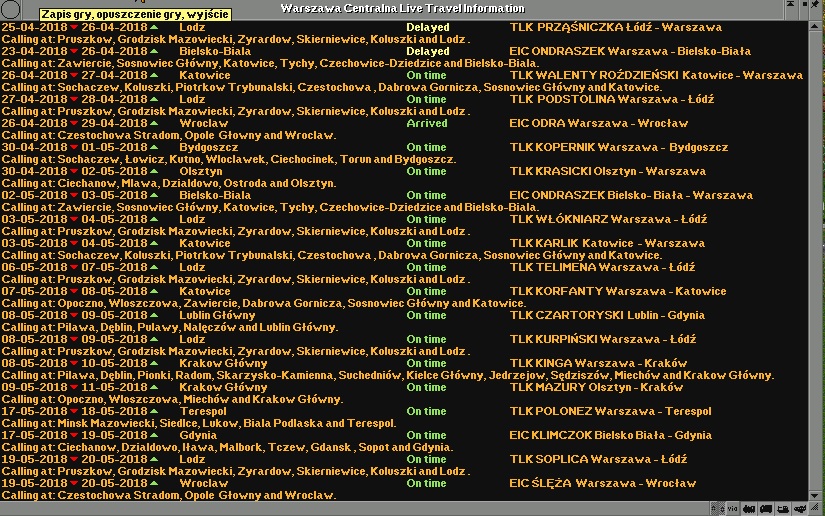Toggle the train vehicle filter icon
This screenshot has height=516, width=825.
[x=749, y=508]
